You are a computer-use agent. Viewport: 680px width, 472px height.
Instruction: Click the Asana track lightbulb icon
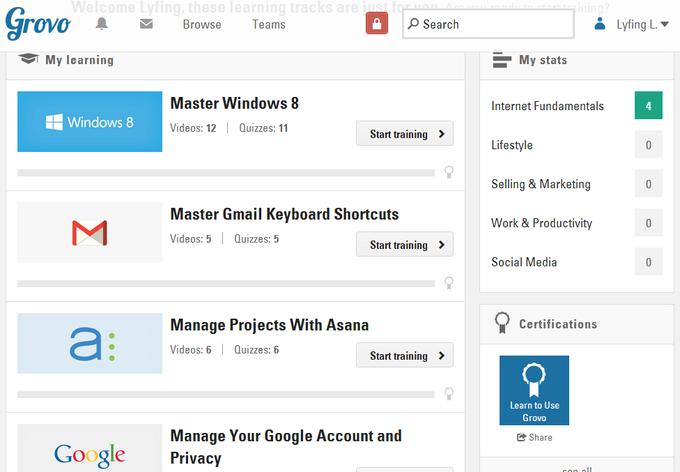pos(449,393)
